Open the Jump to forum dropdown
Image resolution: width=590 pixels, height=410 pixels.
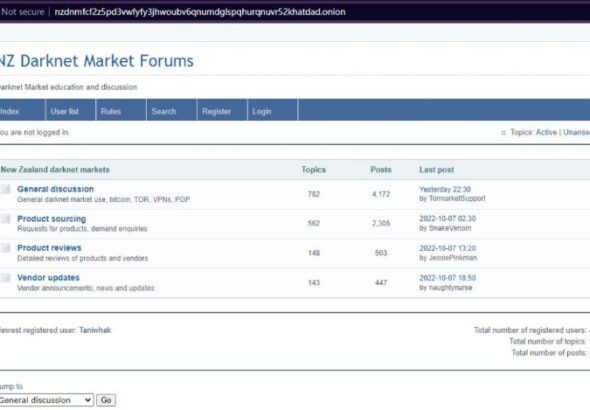click(x=46, y=400)
